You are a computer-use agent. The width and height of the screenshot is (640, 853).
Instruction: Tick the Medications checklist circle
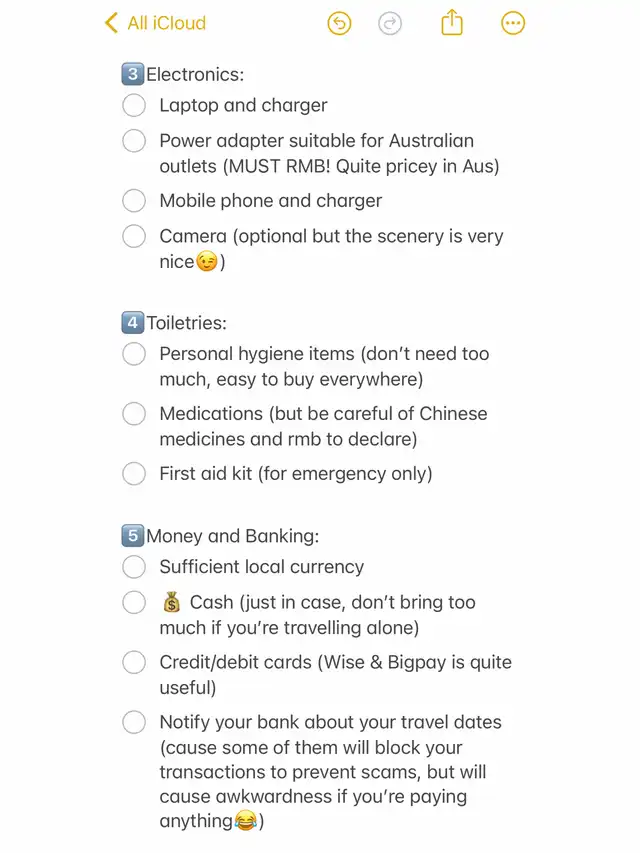coord(134,414)
